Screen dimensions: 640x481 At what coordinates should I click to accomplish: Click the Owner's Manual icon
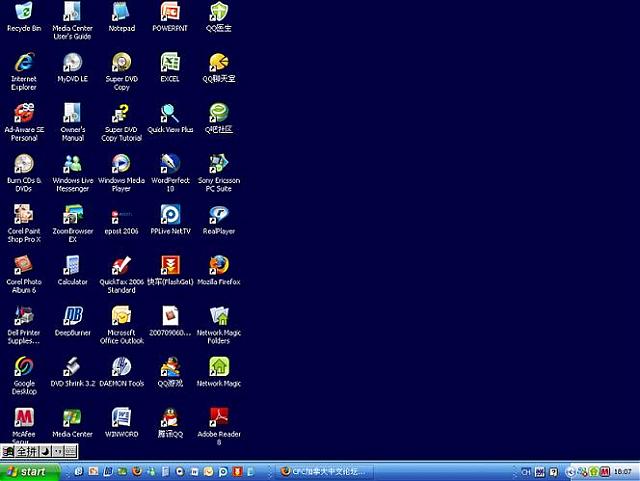73,113
